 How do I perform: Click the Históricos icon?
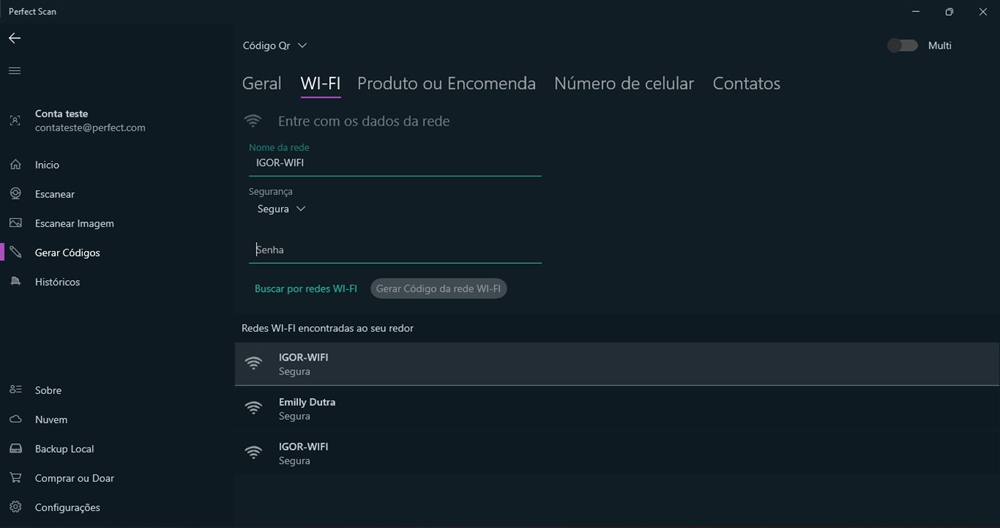point(15,282)
